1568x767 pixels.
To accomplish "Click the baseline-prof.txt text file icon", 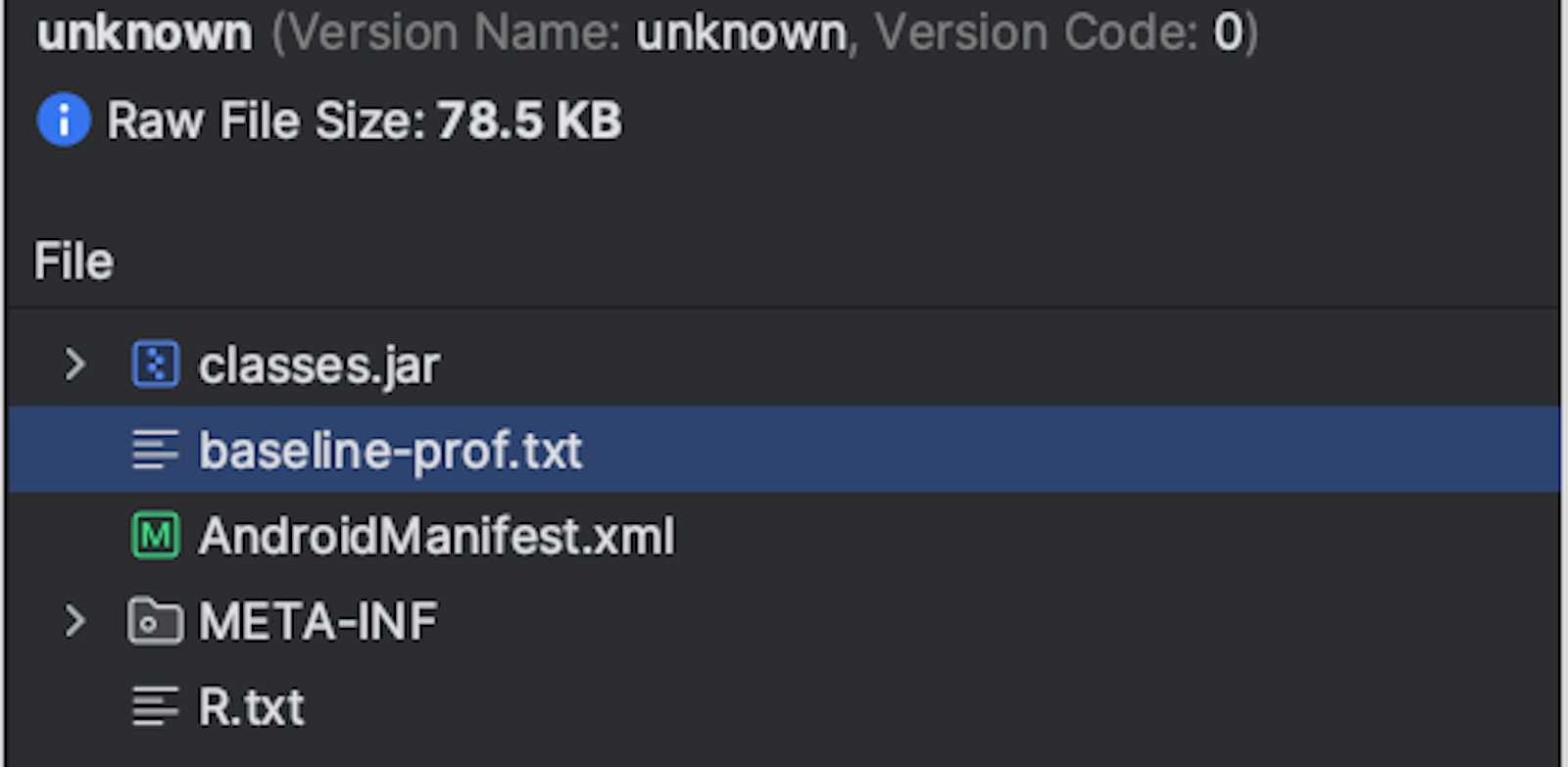I will pos(156,451).
